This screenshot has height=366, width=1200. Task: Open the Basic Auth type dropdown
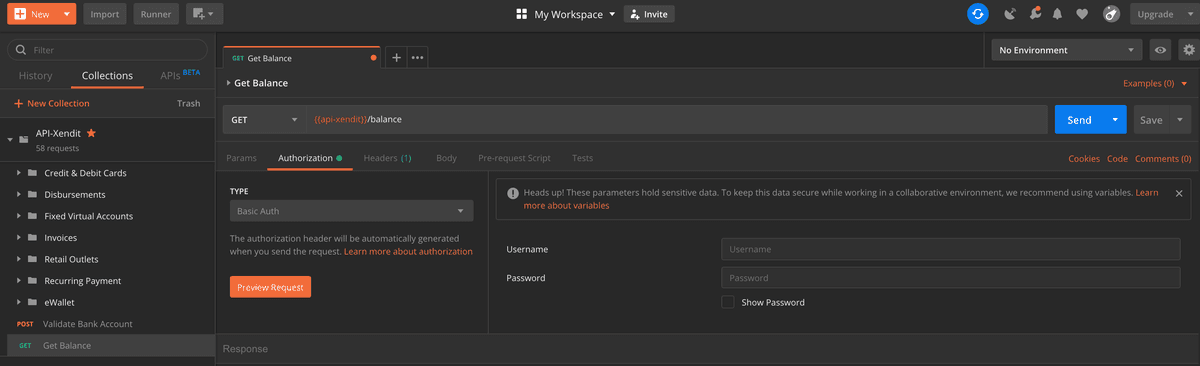(352, 211)
